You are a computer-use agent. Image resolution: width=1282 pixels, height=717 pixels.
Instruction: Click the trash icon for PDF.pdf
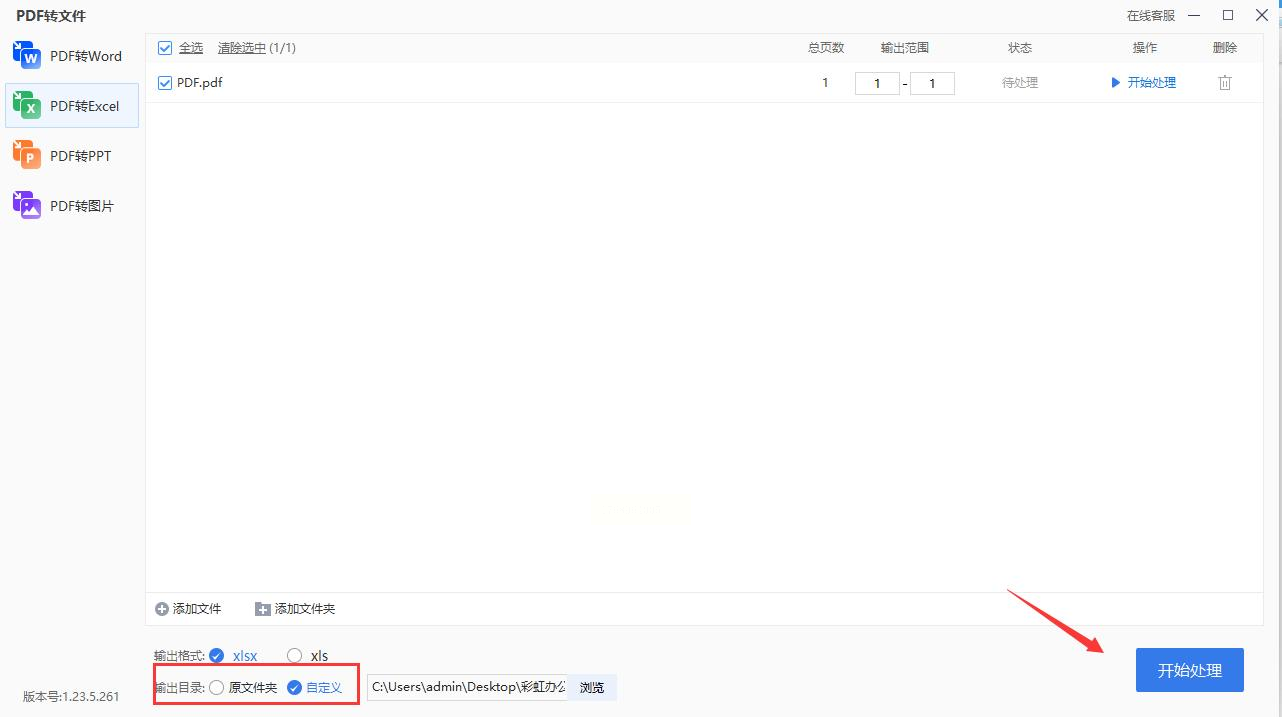tap(1224, 83)
